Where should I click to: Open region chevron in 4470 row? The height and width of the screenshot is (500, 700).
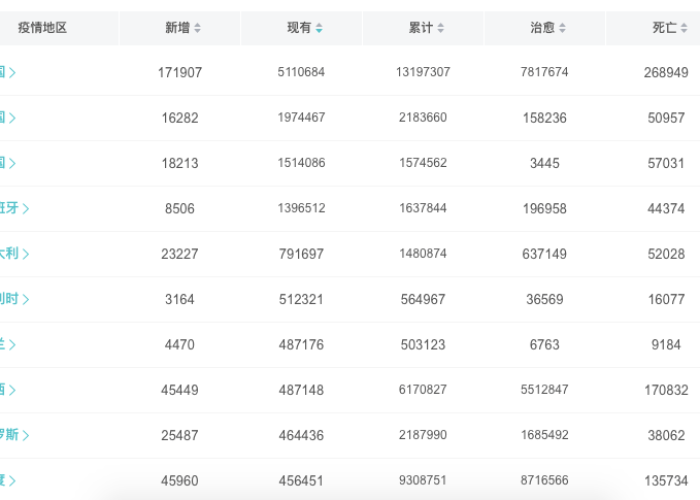12,345
